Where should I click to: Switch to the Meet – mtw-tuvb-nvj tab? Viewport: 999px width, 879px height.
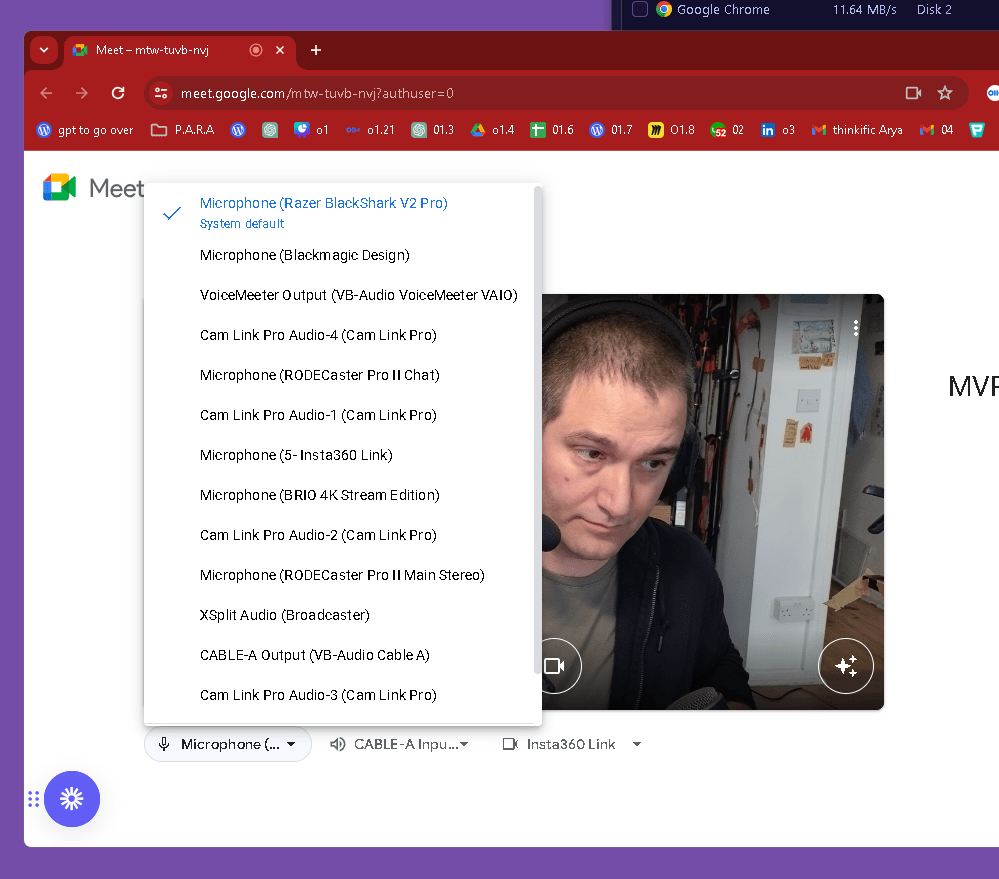(x=180, y=51)
